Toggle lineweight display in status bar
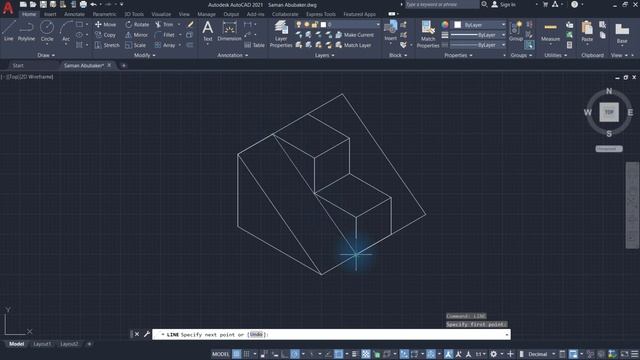 355,354
